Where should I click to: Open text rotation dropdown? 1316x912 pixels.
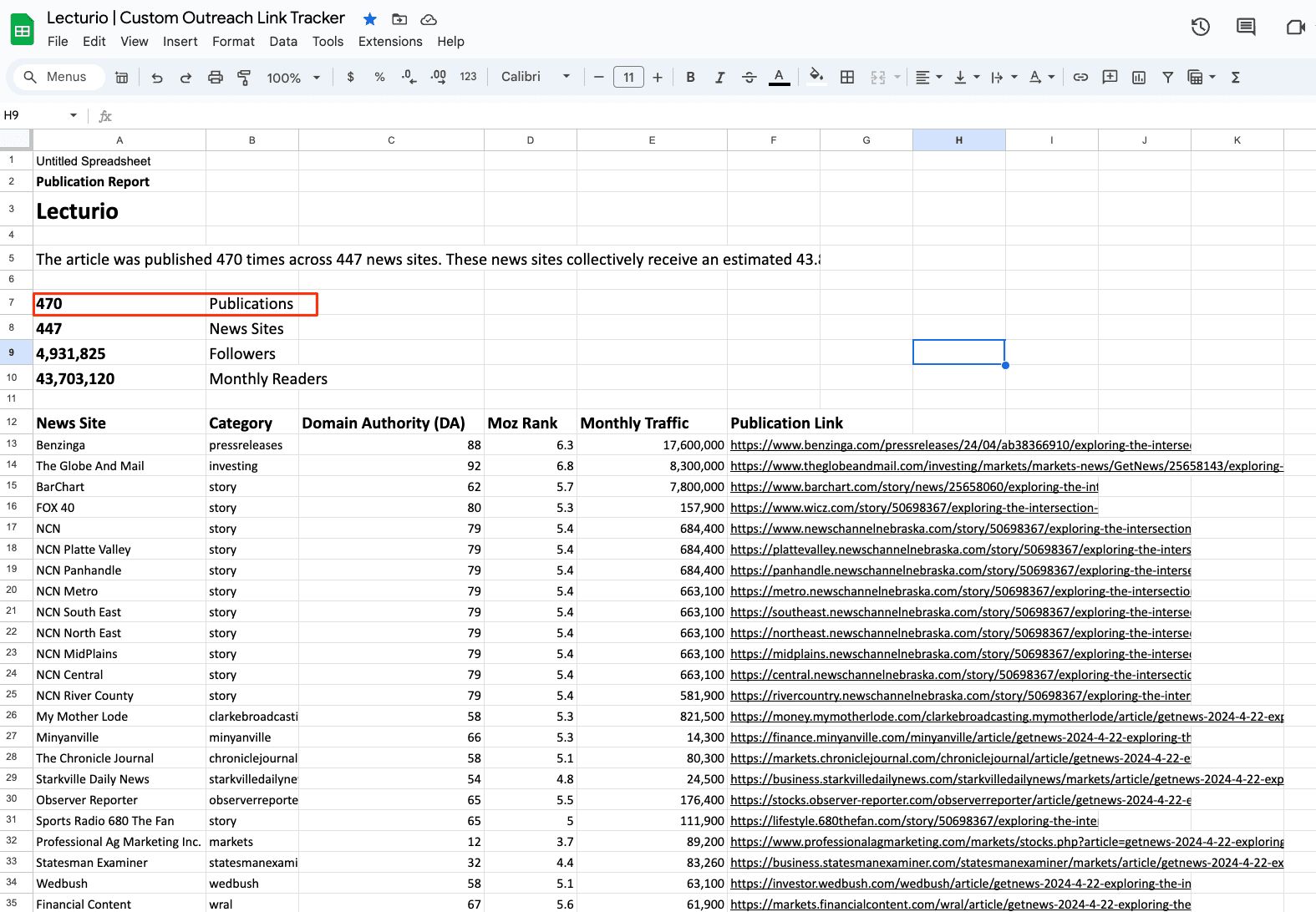(x=1042, y=77)
